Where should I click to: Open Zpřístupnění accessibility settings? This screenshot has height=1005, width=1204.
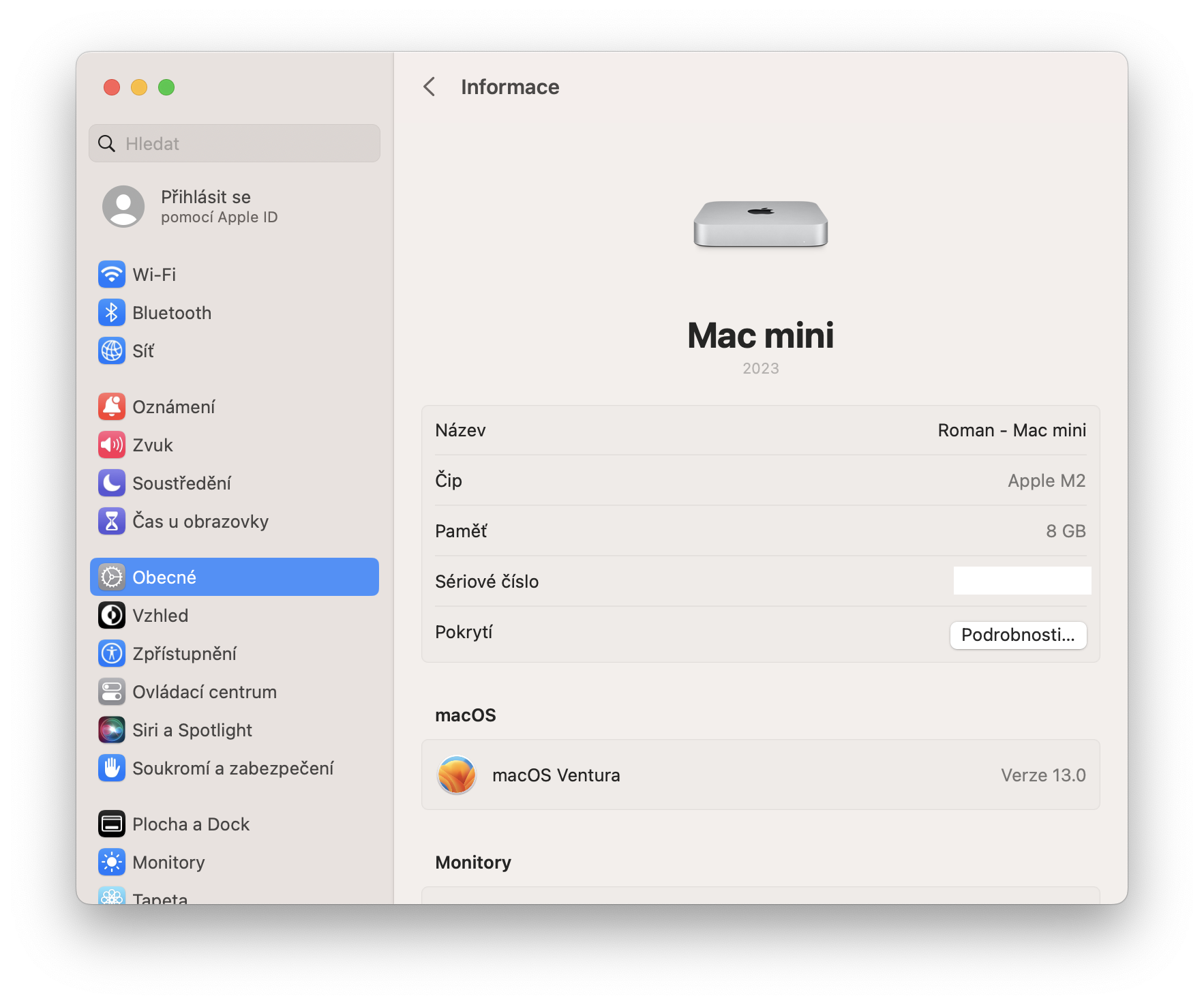(112, 653)
